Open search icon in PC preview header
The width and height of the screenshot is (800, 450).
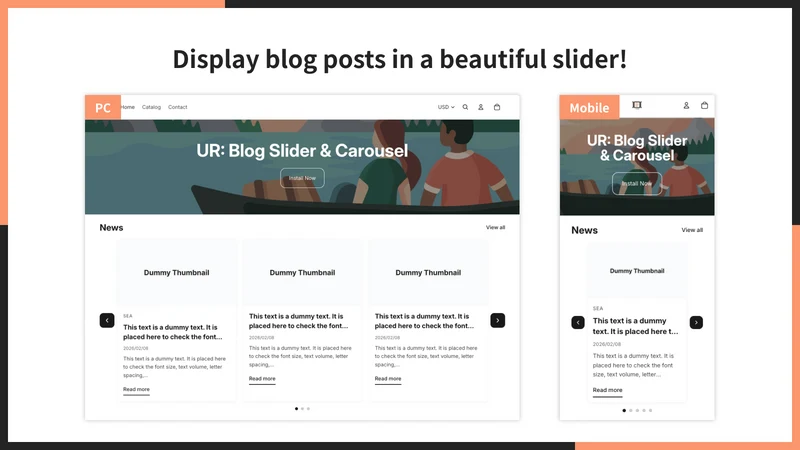465,107
